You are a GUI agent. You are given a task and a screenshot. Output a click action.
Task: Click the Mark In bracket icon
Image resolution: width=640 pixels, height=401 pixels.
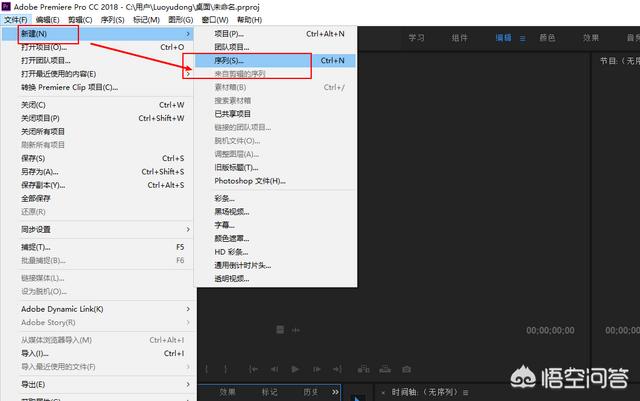(x=207, y=369)
